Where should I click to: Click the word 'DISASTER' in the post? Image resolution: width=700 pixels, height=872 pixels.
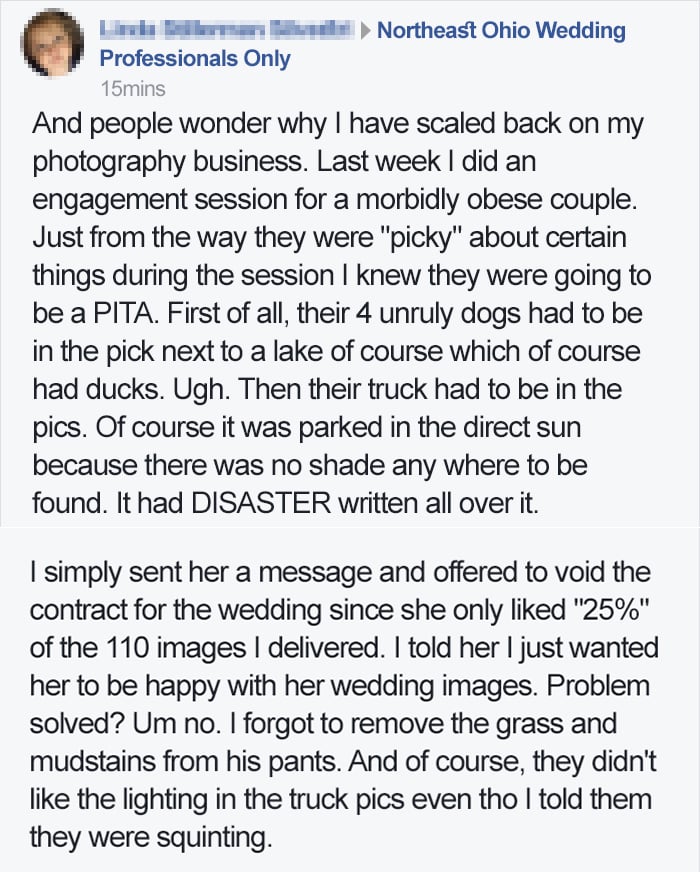click(261, 503)
